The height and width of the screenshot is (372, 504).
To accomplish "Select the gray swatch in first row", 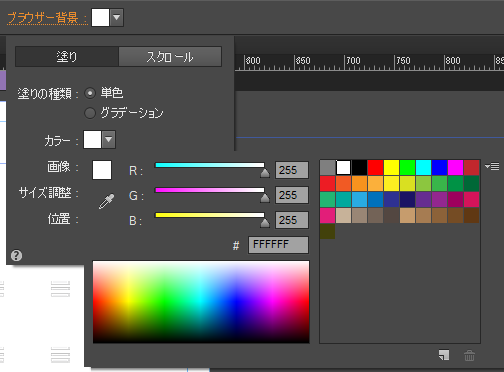I will pos(327,167).
